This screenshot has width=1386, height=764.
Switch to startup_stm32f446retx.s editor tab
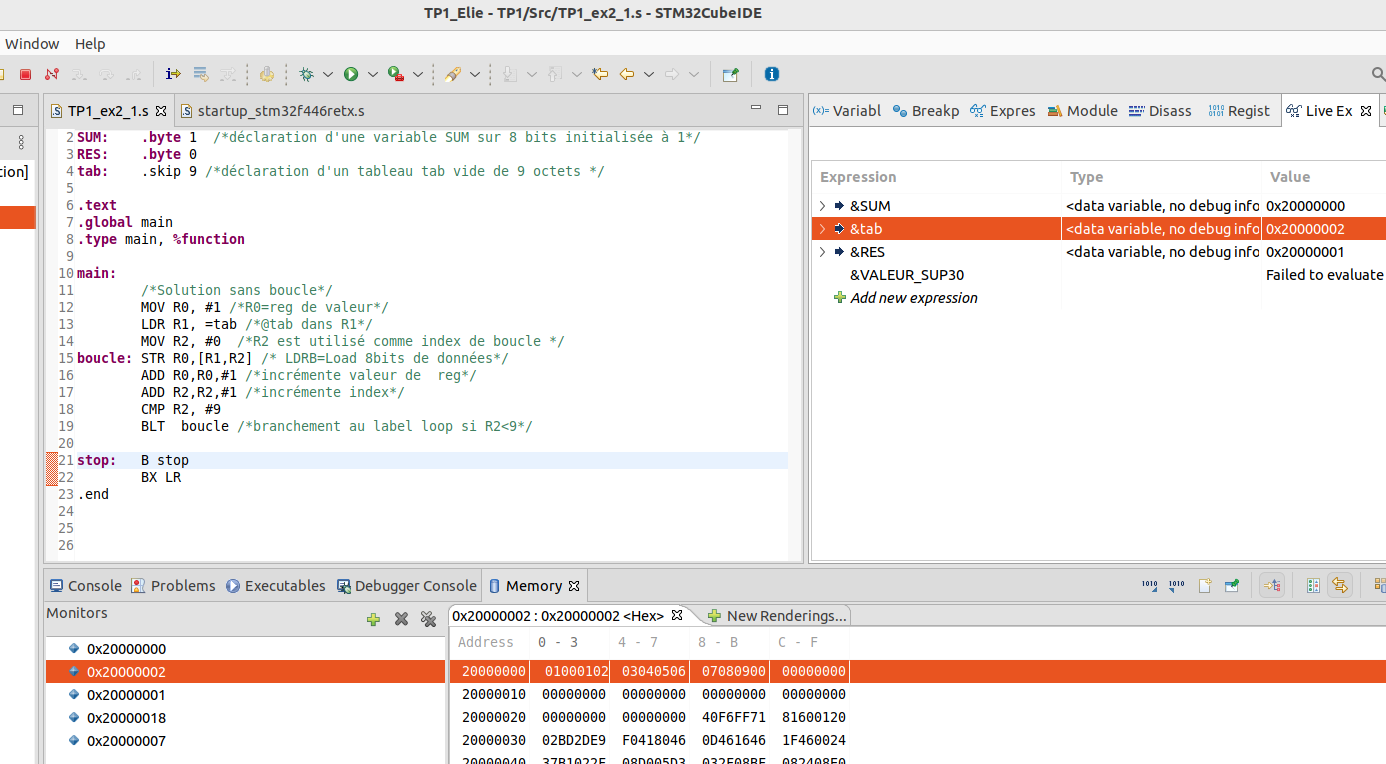coord(280,111)
